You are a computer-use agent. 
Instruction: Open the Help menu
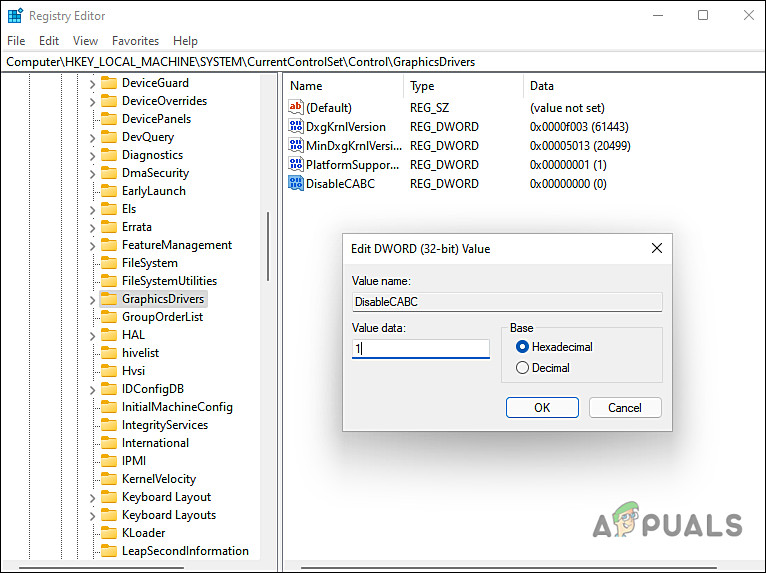[185, 41]
